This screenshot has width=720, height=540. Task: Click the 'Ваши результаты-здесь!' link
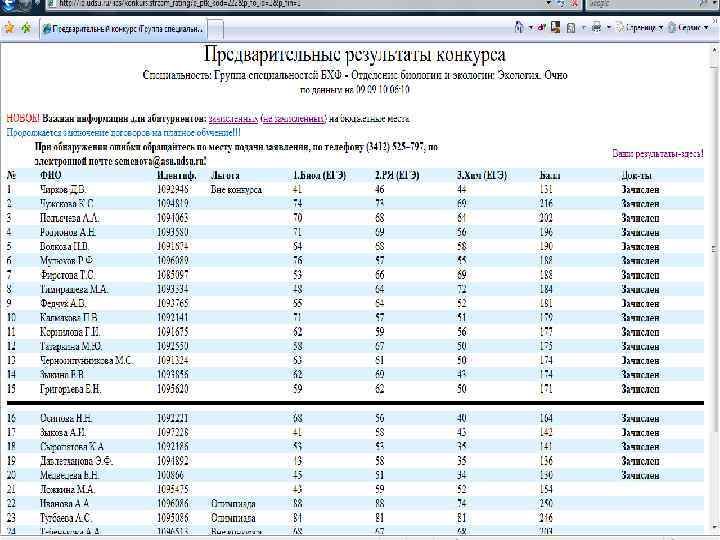pos(658,154)
